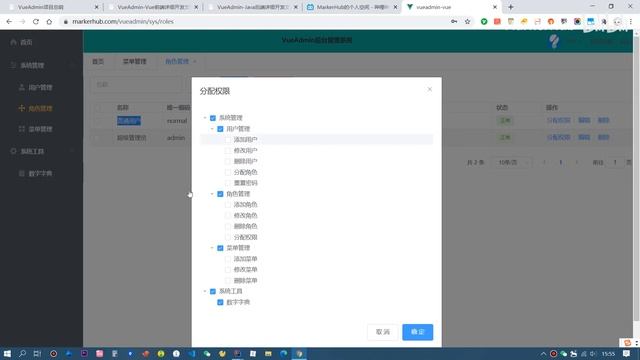Open the 10条/页 page size dropdown
Viewport: 640px width, 360px height.
pyautogui.click(x=512, y=162)
